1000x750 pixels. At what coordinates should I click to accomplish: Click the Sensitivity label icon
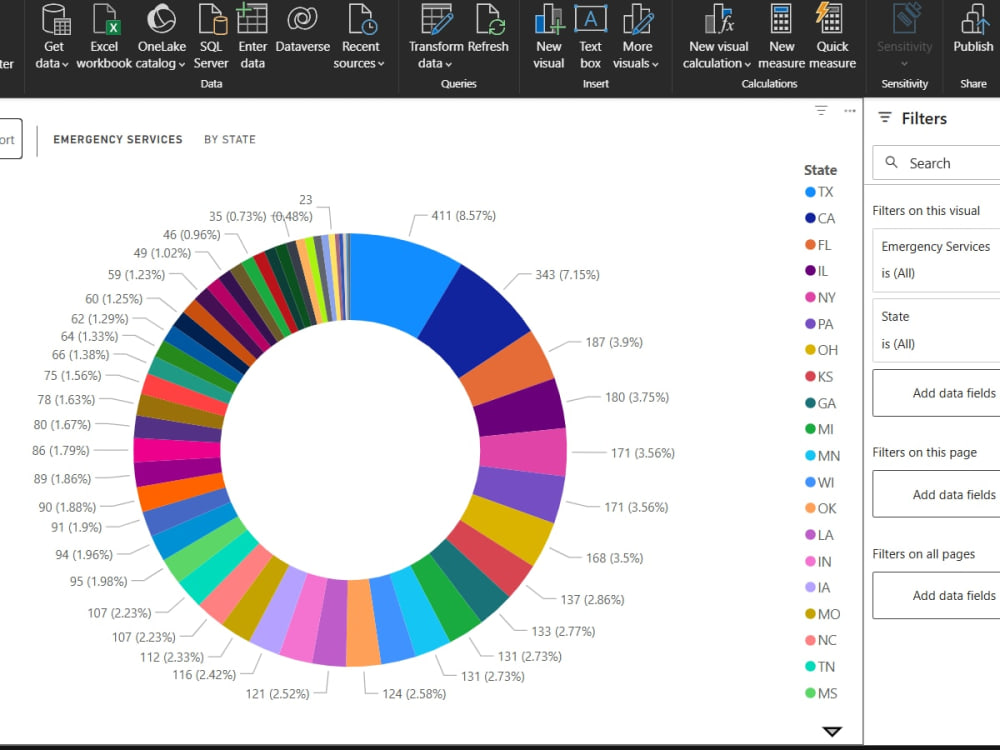(906, 18)
